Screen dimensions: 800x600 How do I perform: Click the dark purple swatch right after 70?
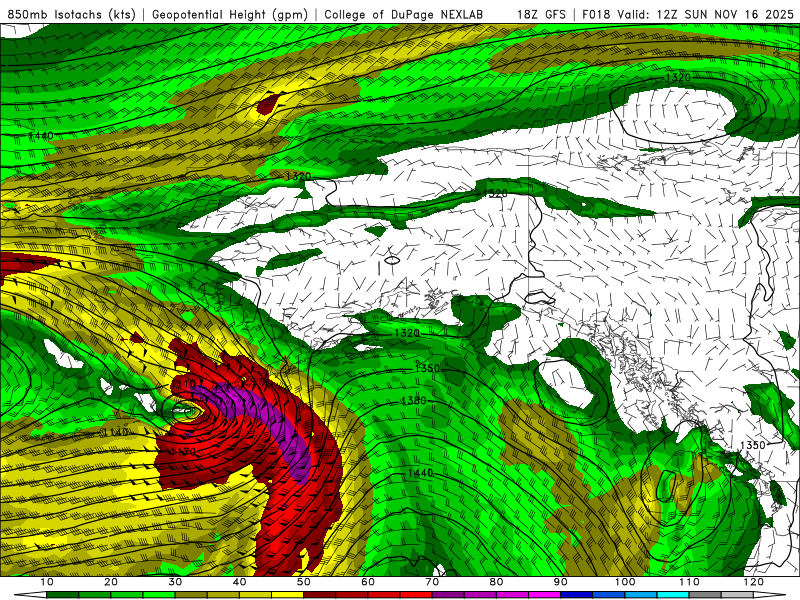pos(448,595)
